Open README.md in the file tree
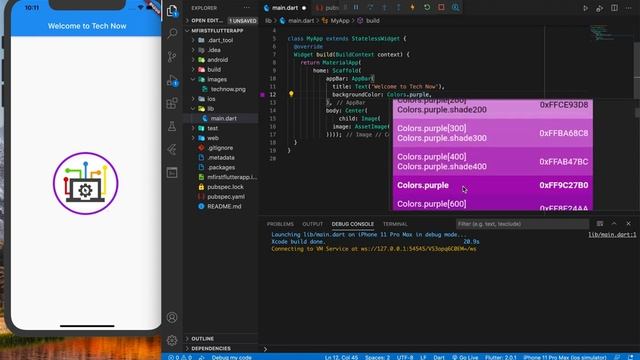The width and height of the screenshot is (640, 360). click(224, 207)
